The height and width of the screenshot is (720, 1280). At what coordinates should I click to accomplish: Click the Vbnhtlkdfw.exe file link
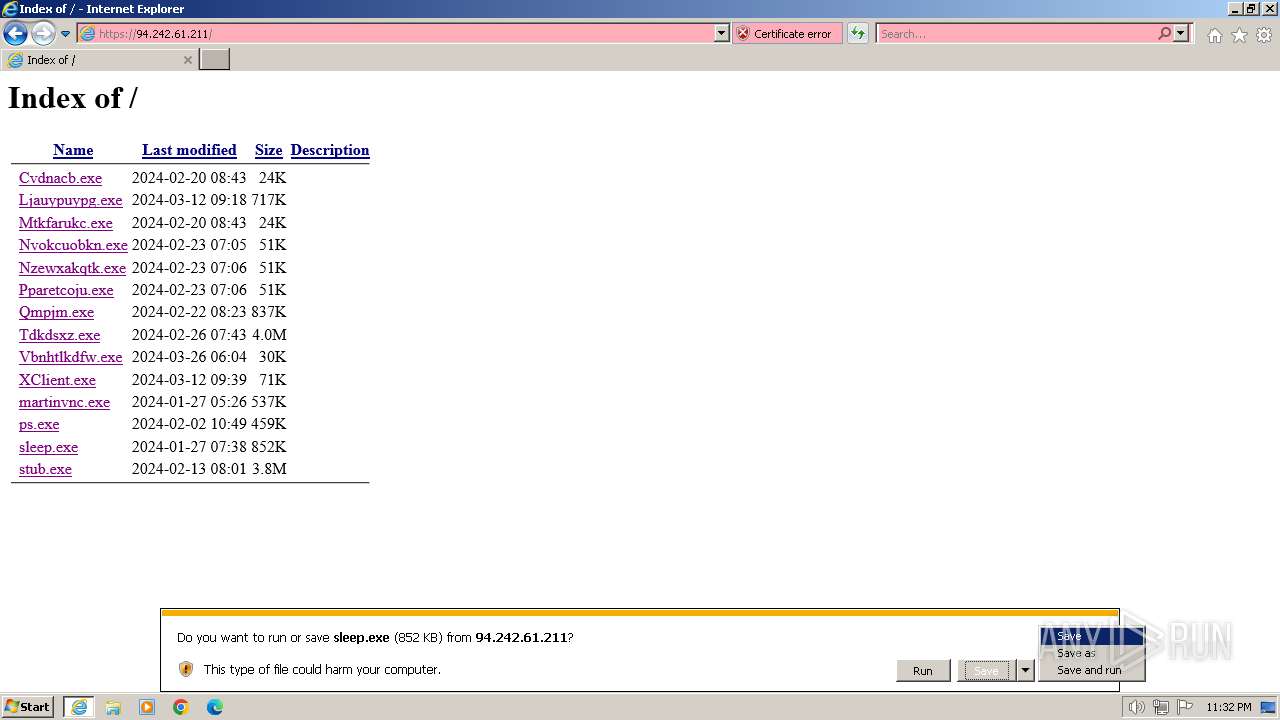[70, 357]
